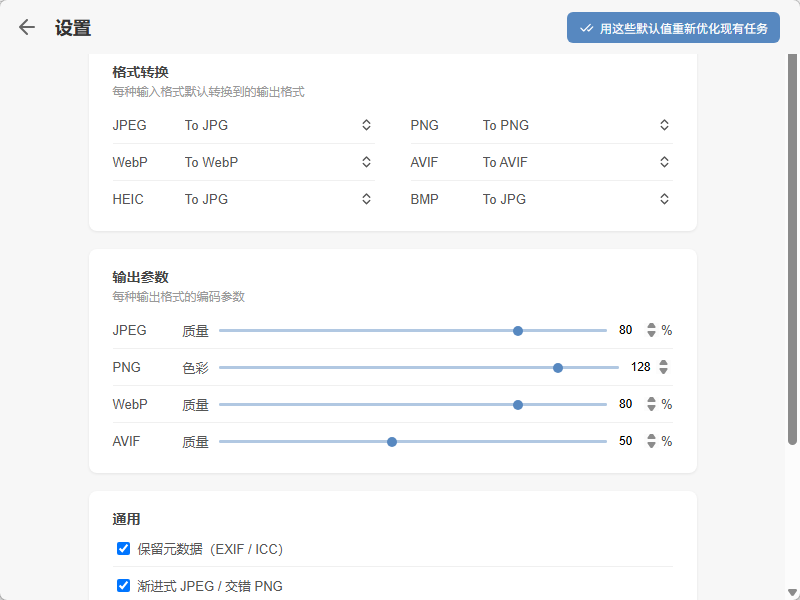The height and width of the screenshot is (600, 800).
Task: Click the 通用 section heading
Action: coord(126,519)
